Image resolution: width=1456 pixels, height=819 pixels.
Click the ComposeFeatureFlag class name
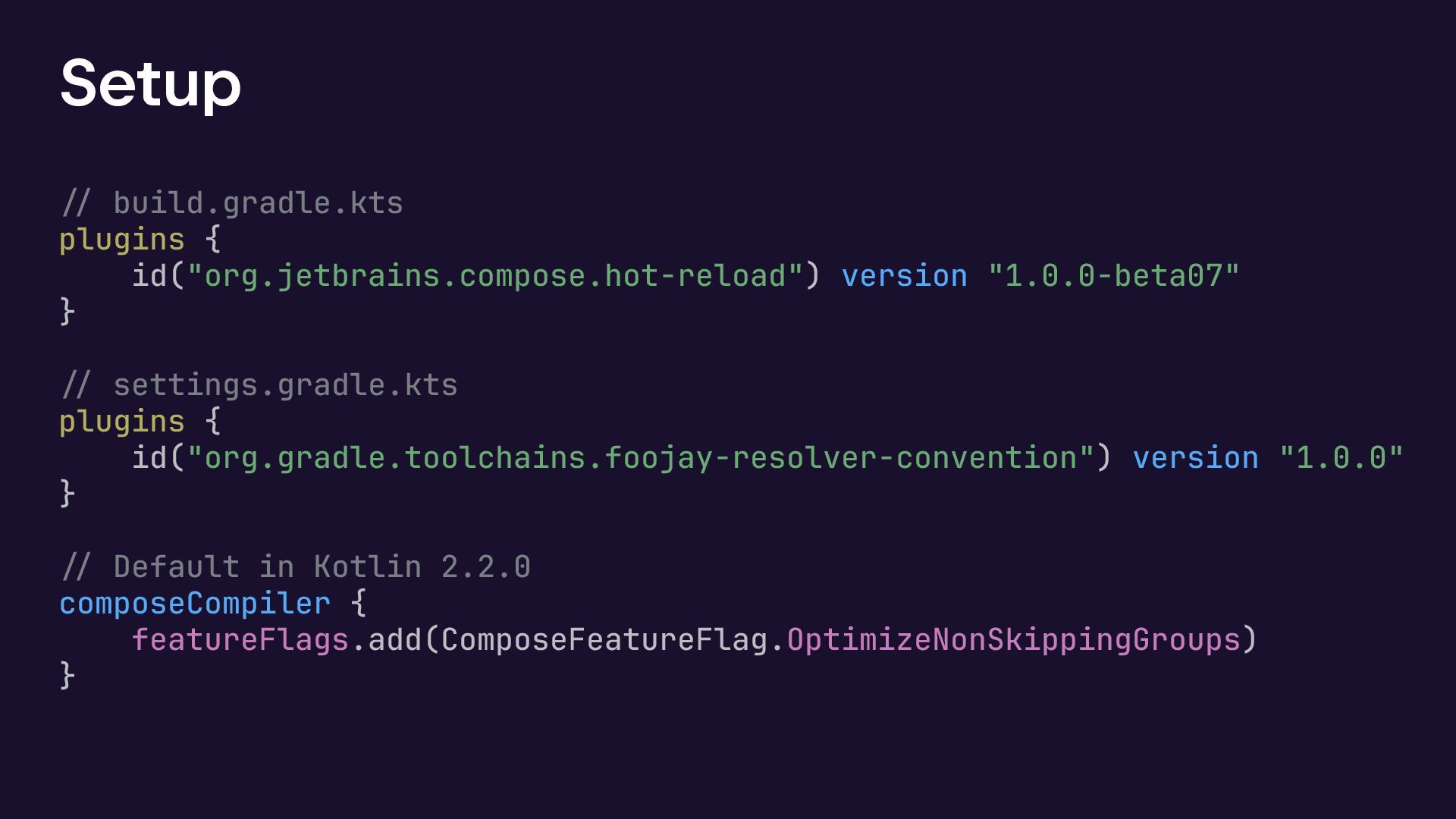(604, 640)
